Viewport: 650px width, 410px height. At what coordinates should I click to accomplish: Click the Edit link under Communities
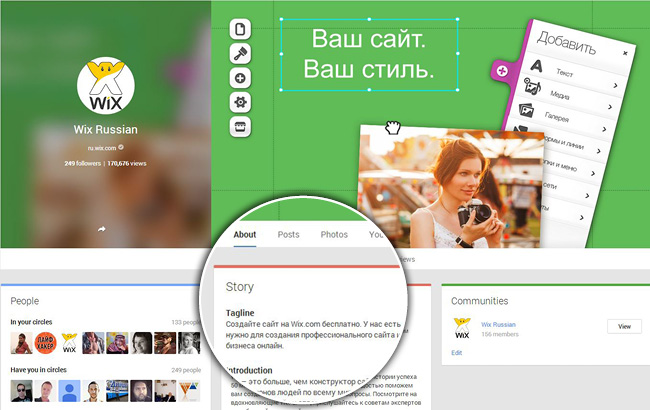pyautogui.click(x=456, y=353)
